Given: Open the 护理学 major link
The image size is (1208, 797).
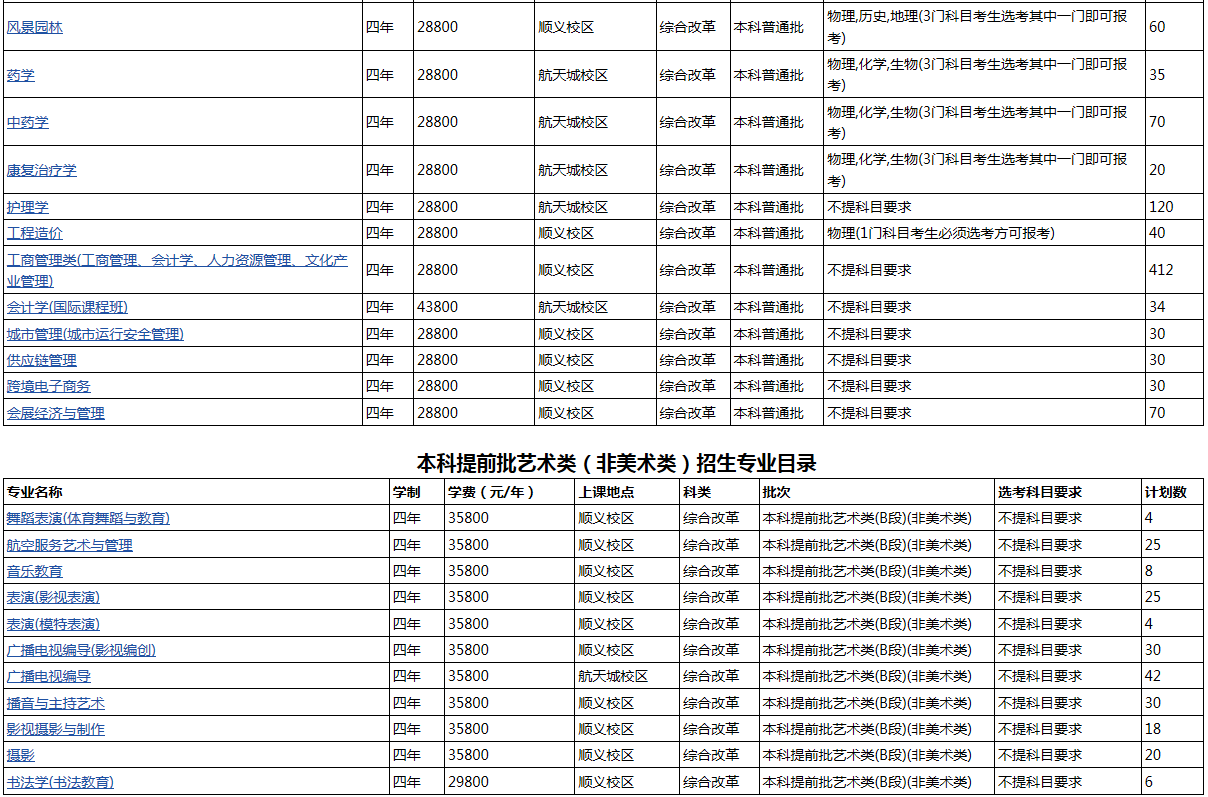Looking at the screenshot, I should [x=28, y=207].
